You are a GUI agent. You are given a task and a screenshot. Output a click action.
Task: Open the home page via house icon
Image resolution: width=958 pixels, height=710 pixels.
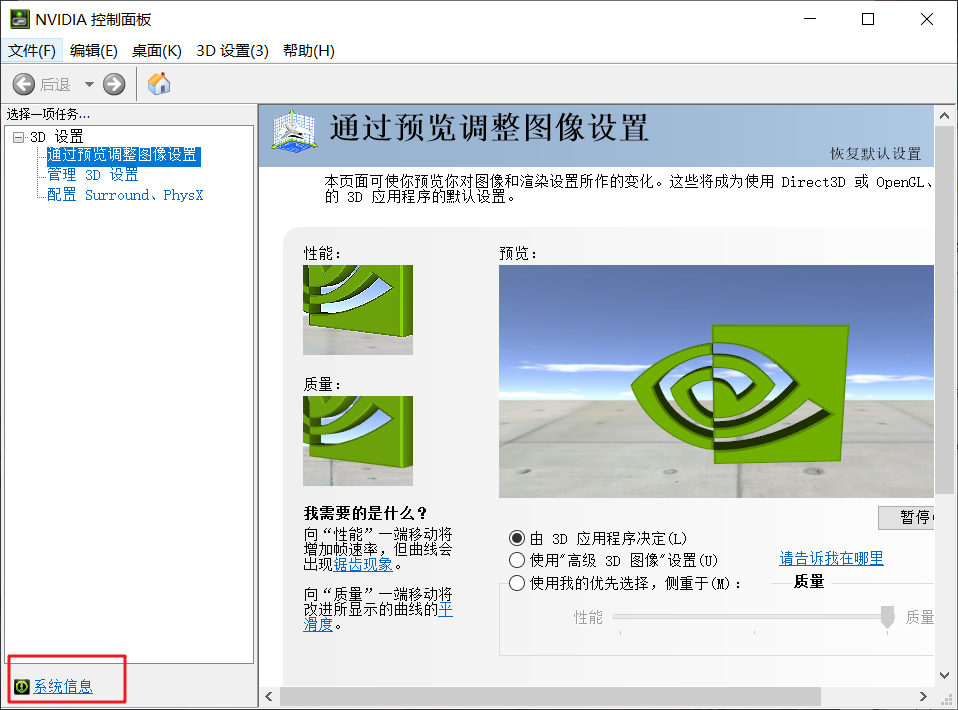[158, 84]
